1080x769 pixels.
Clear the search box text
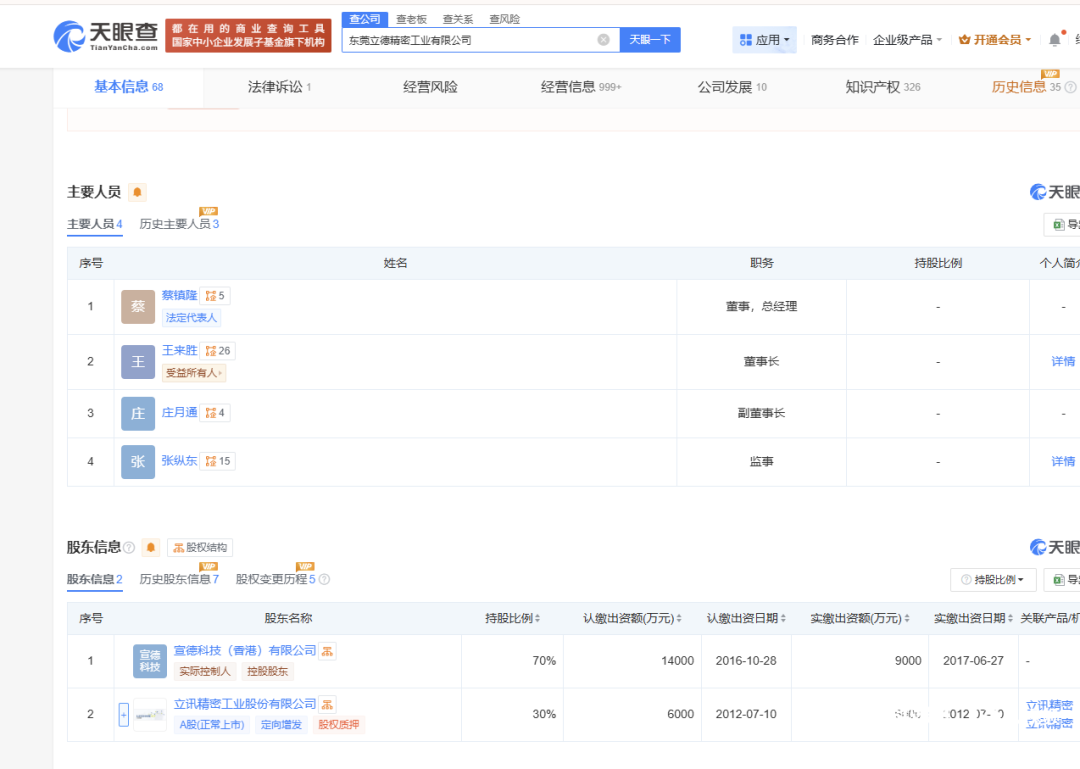(603, 40)
